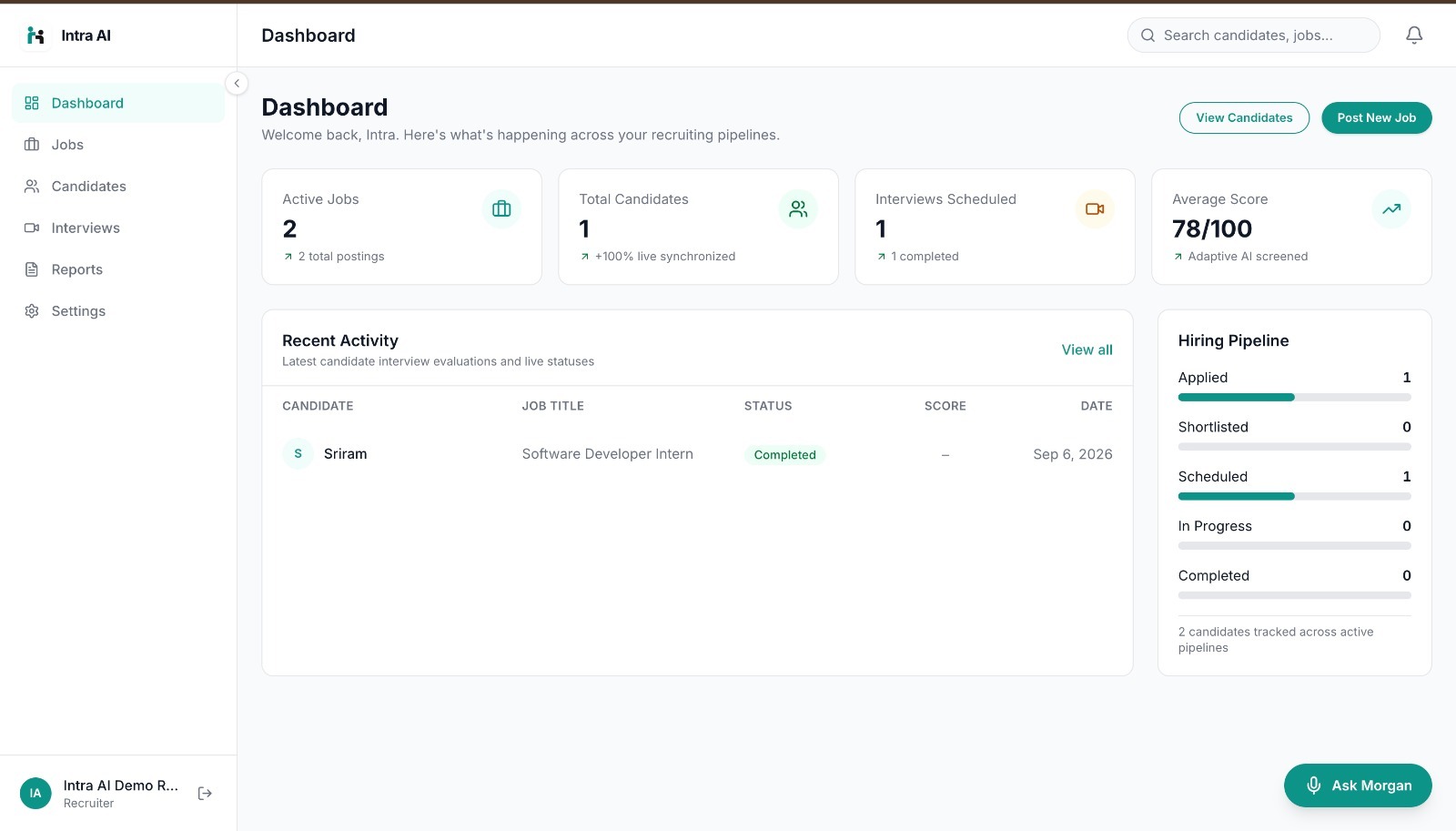Click the arrow beside Adaptive AI screened
Viewport: 1456px width, 831px height.
(x=1178, y=257)
